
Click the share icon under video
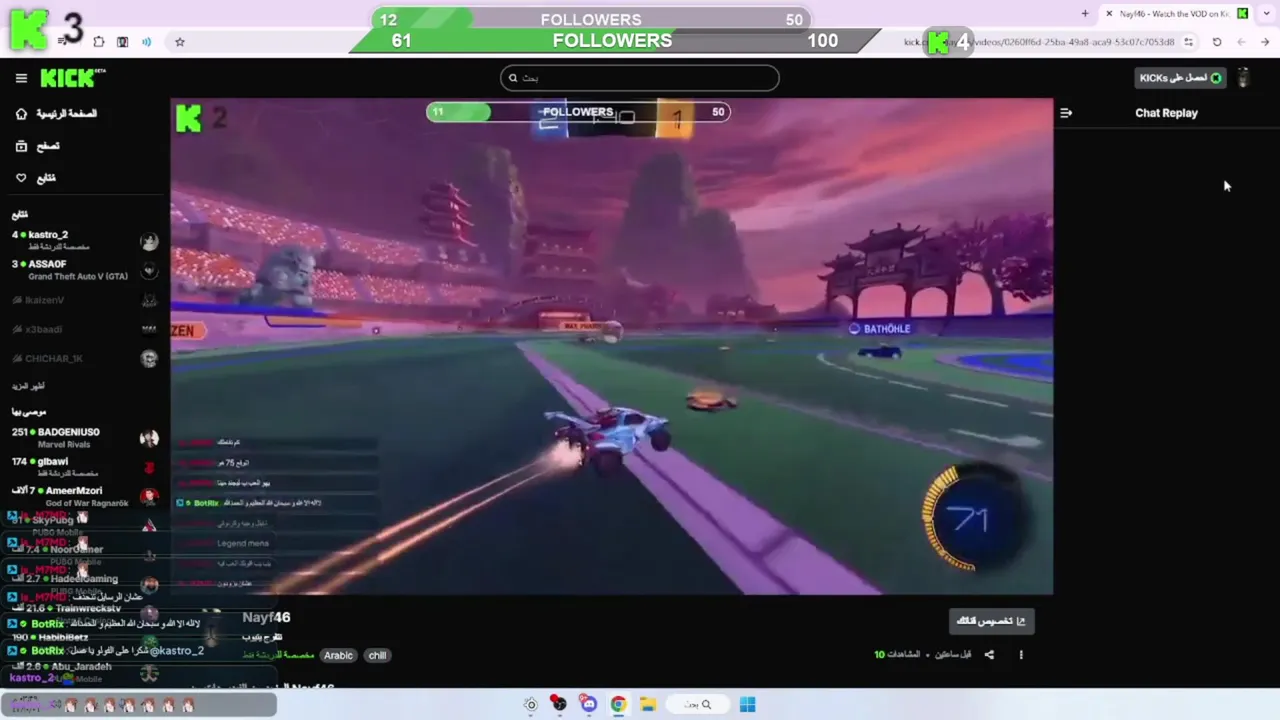(989, 655)
